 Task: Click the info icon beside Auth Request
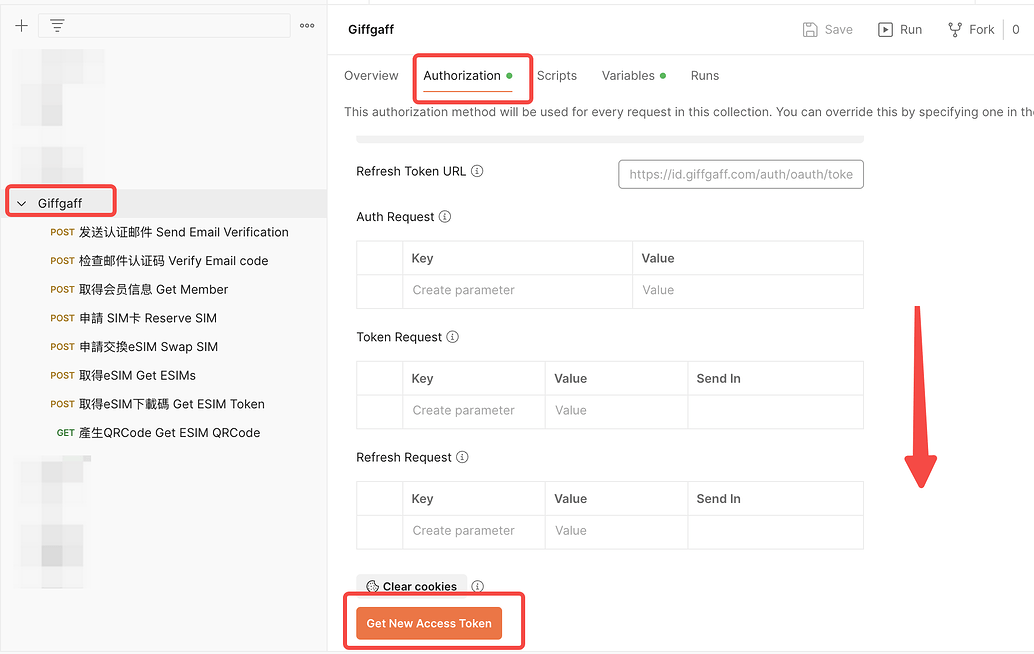(445, 217)
